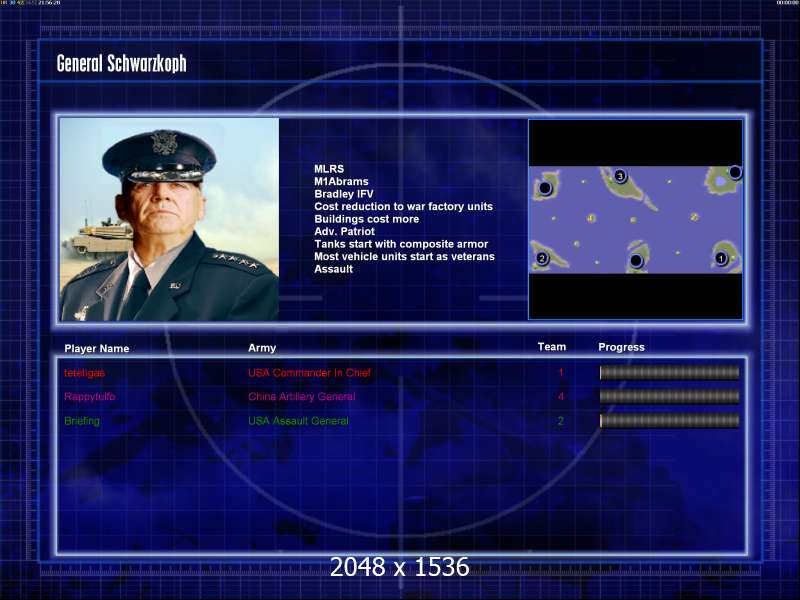Click the "Player Name" column header

[97, 348]
